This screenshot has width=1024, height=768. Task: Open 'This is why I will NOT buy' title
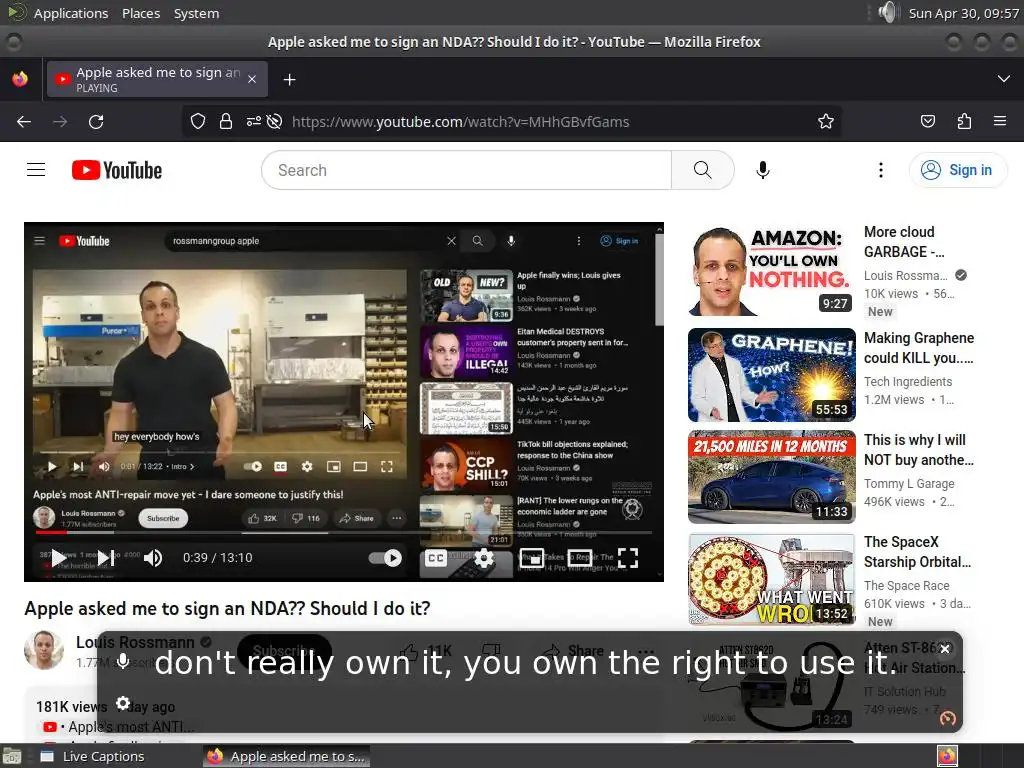[x=918, y=450]
